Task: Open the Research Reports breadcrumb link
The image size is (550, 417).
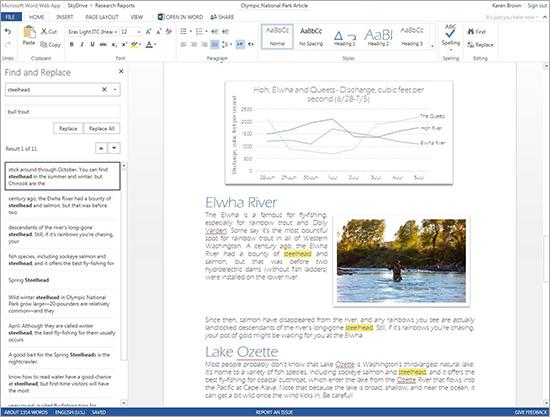Action: pos(115,6)
